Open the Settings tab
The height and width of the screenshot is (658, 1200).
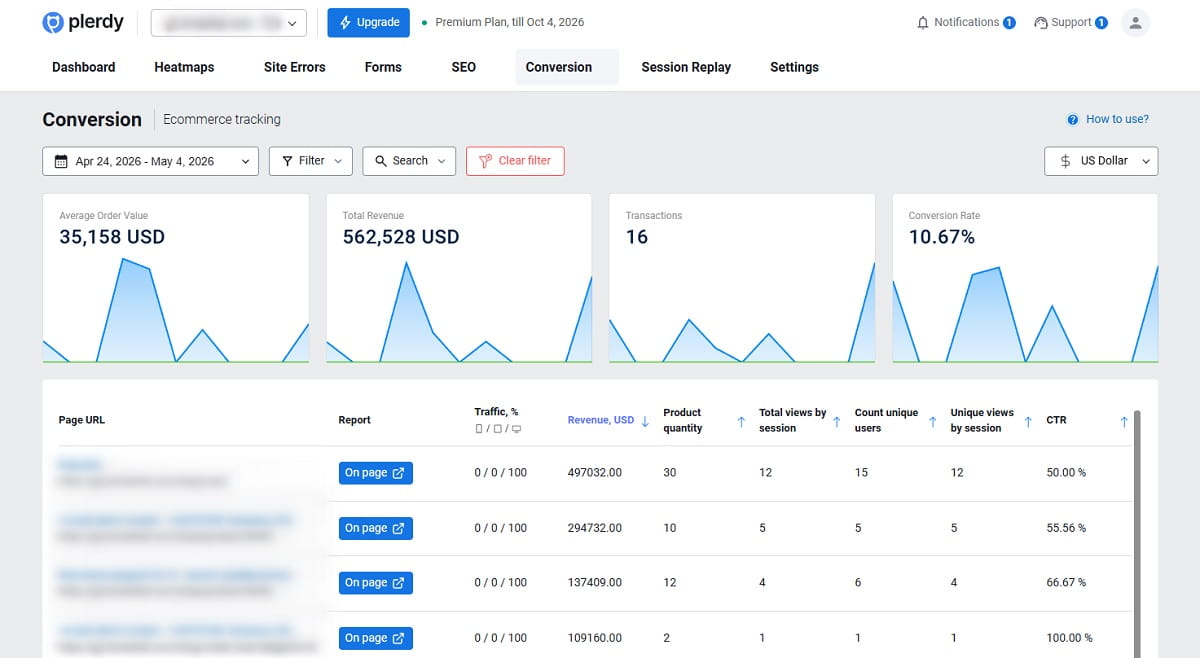[x=794, y=67]
